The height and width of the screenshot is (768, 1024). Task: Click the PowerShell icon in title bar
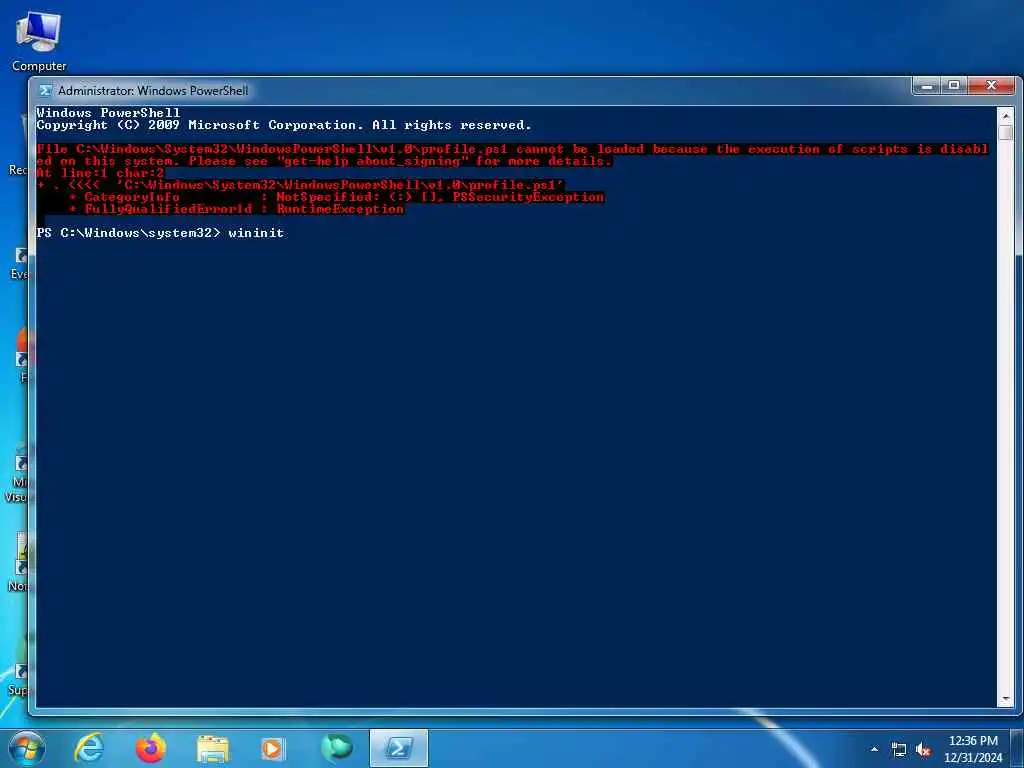coord(45,91)
